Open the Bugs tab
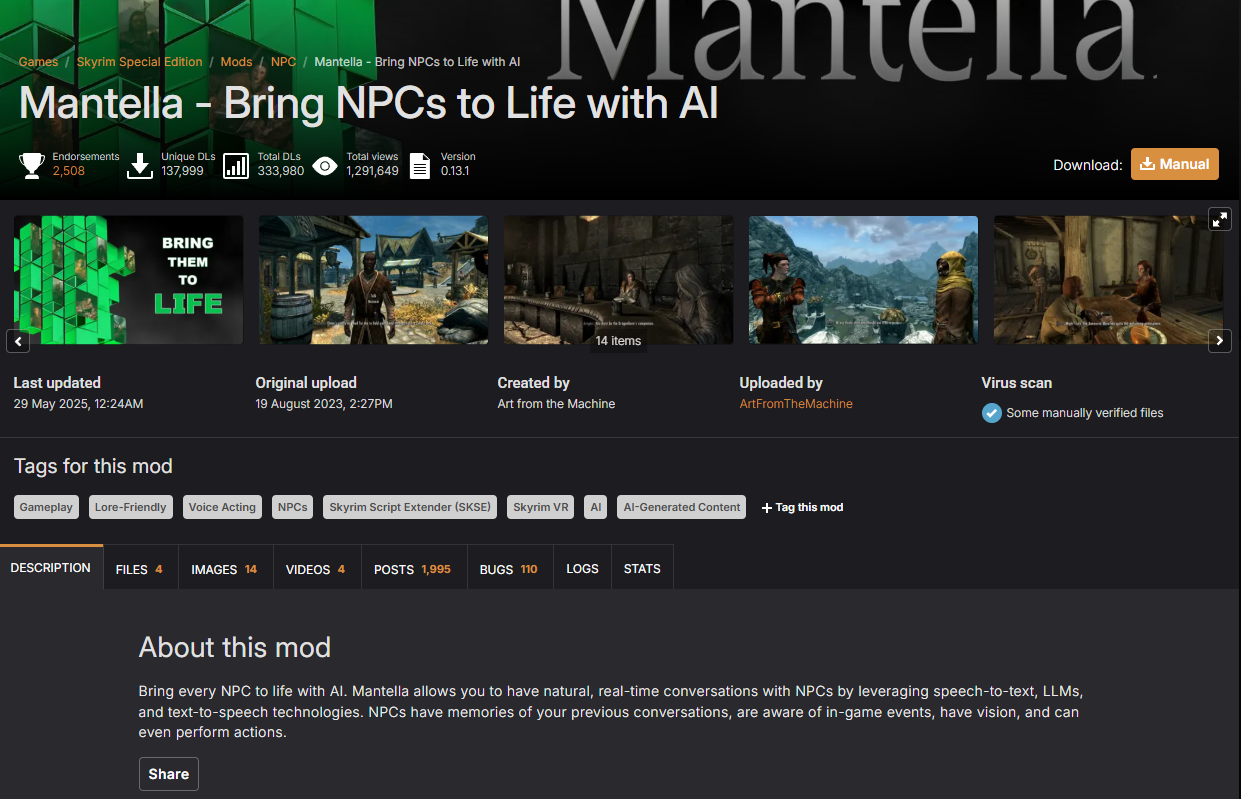1241x799 pixels. click(508, 569)
